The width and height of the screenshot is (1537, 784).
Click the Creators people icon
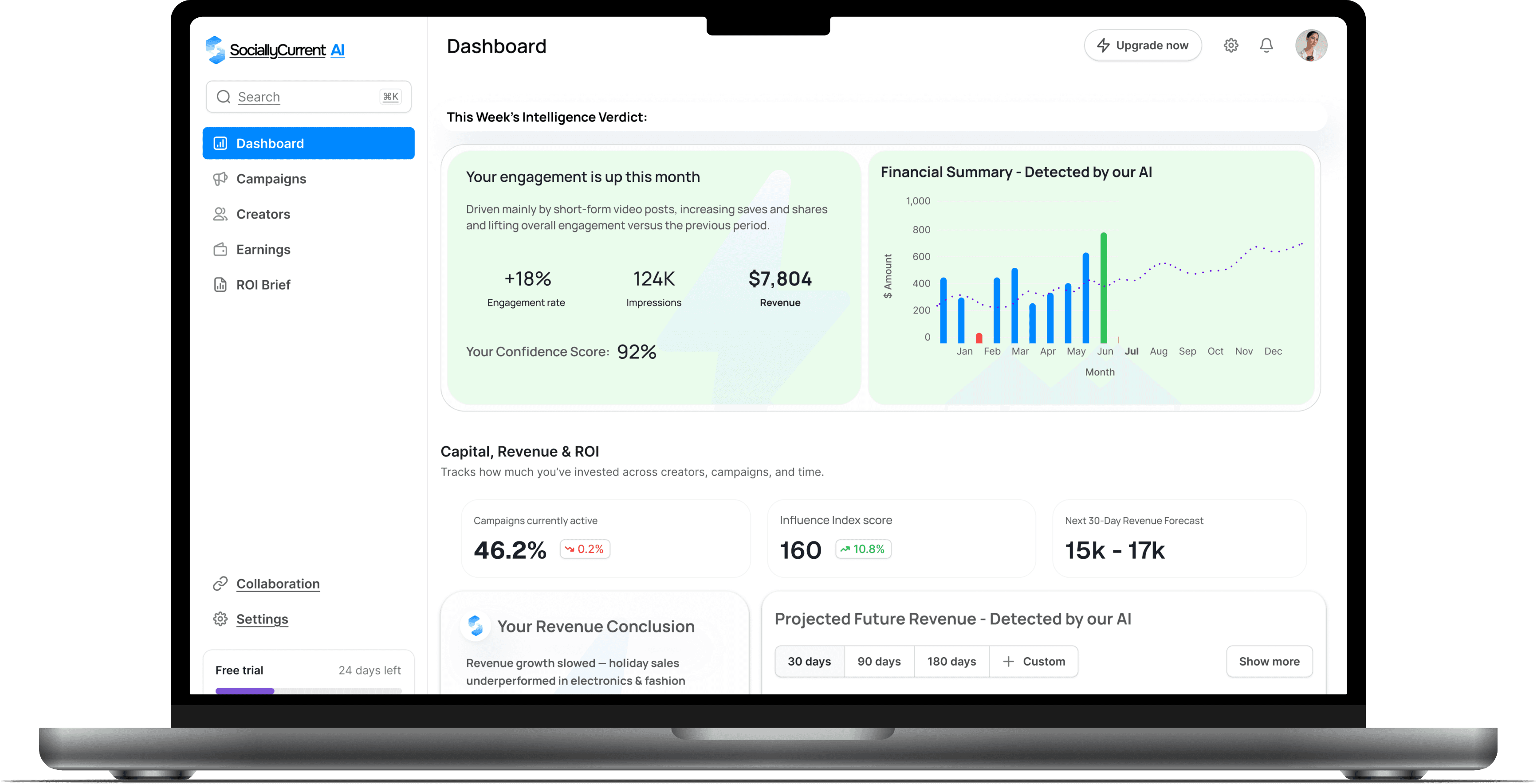221,214
